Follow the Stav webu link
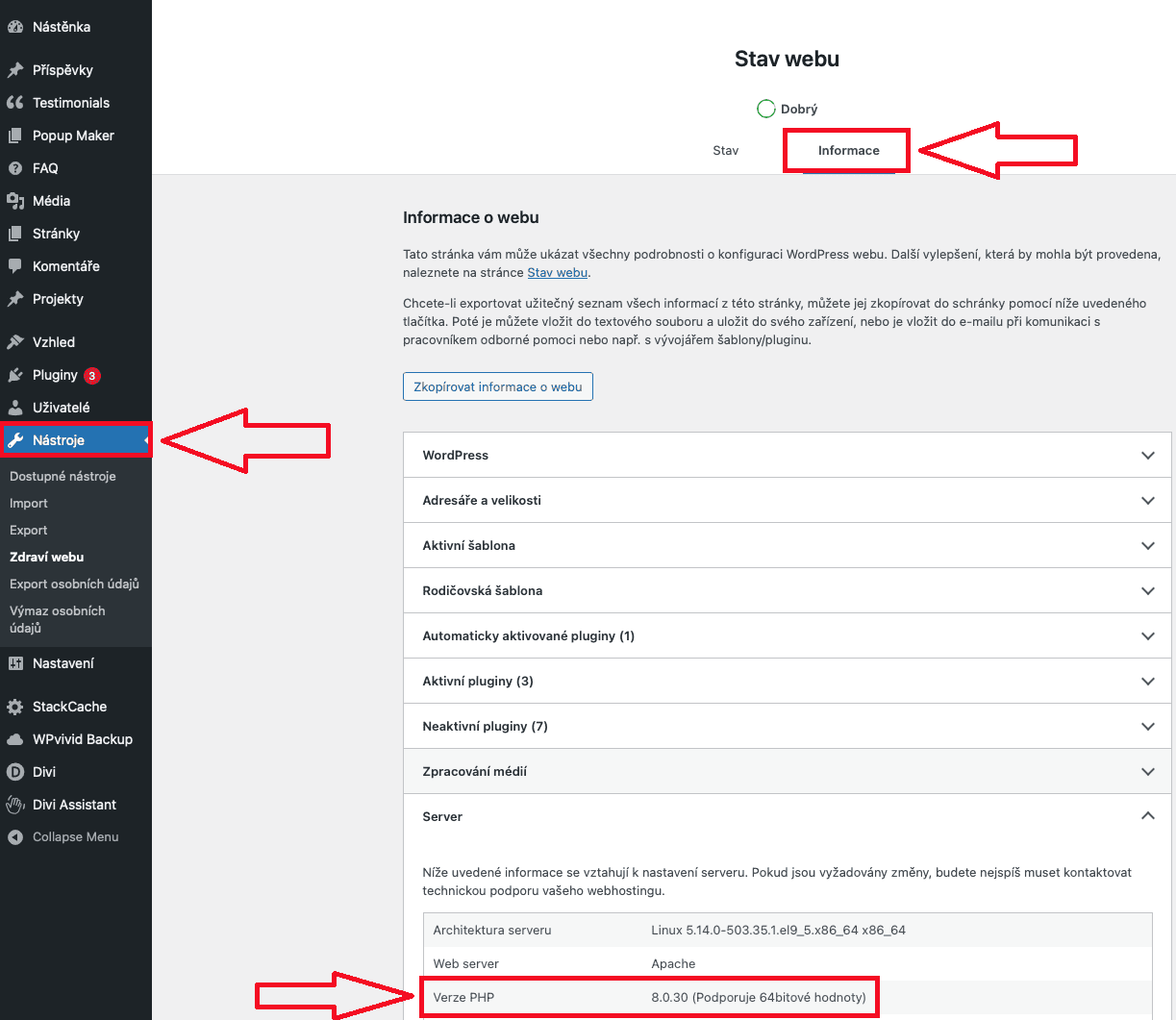The width and height of the screenshot is (1176, 1020). [558, 273]
